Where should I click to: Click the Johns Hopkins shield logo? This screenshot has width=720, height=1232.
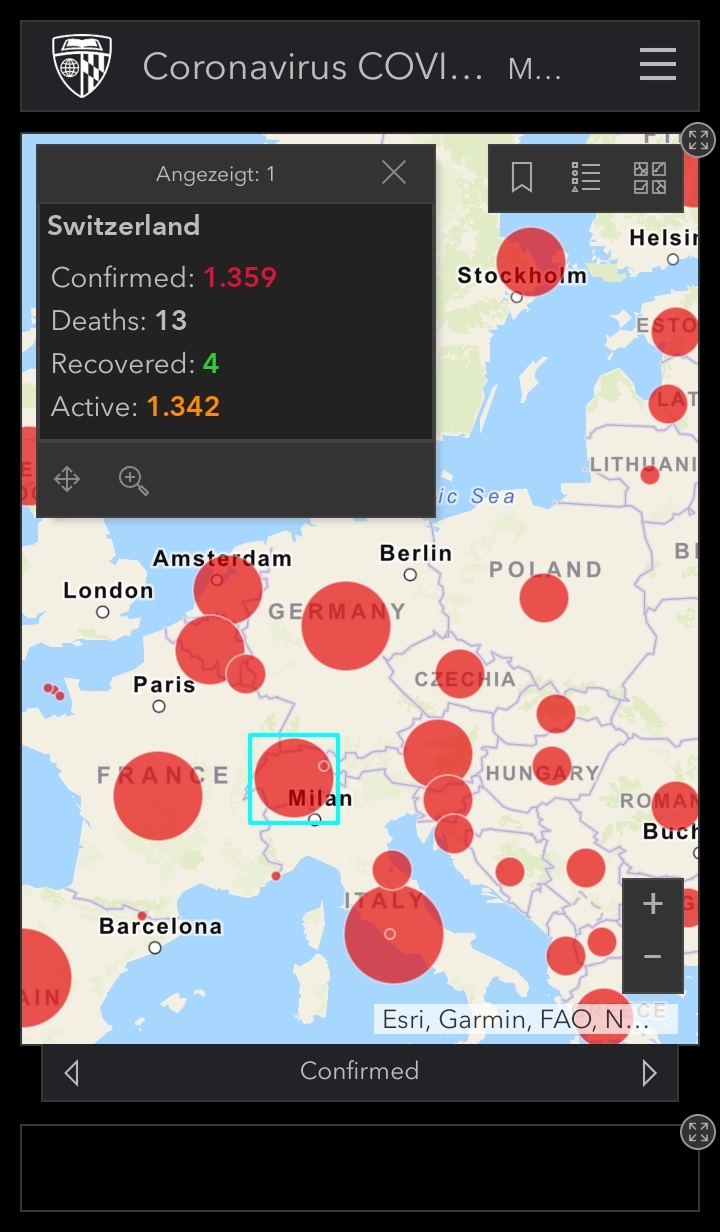[x=81, y=66]
